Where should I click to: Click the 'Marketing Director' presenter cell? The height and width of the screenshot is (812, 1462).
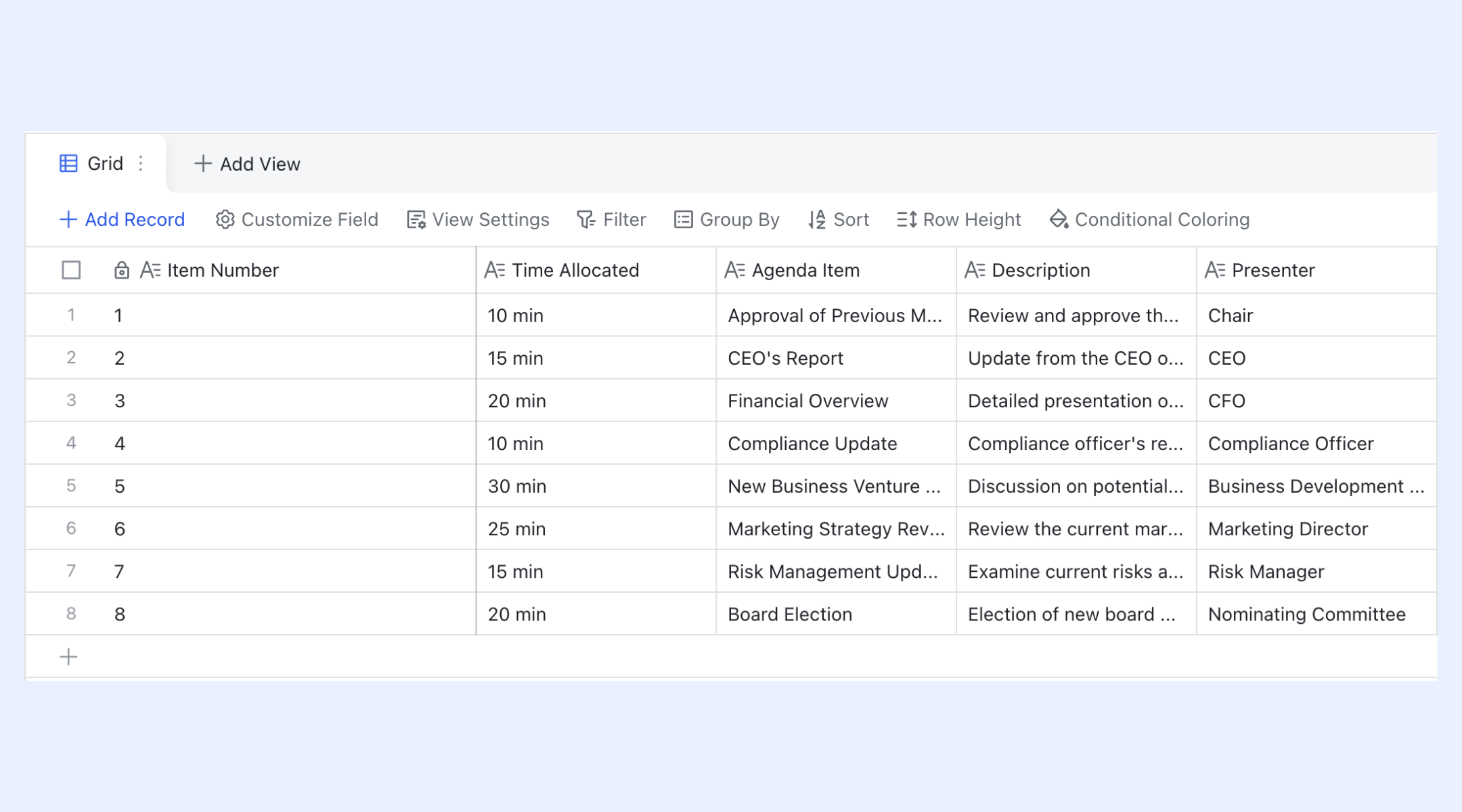click(1316, 528)
